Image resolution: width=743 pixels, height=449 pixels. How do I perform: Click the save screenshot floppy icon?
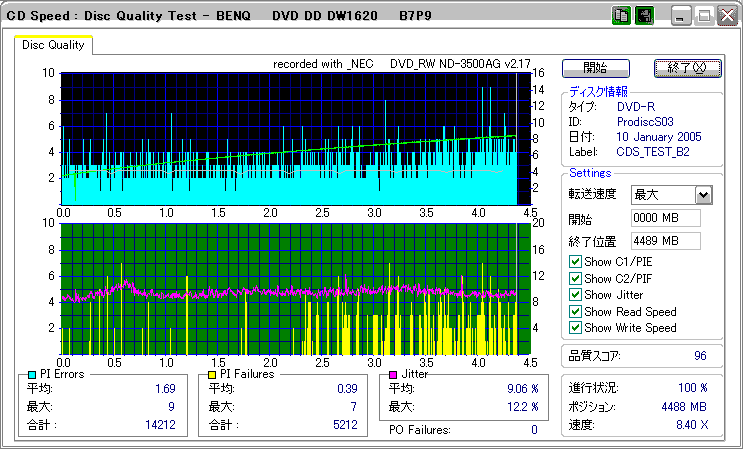click(x=645, y=16)
